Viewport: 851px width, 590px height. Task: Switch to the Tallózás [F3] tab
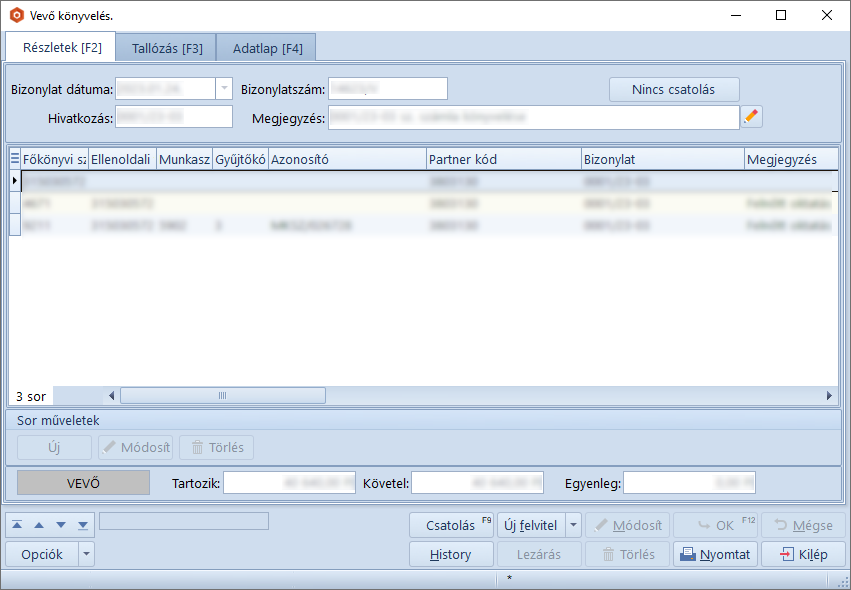tap(167, 48)
